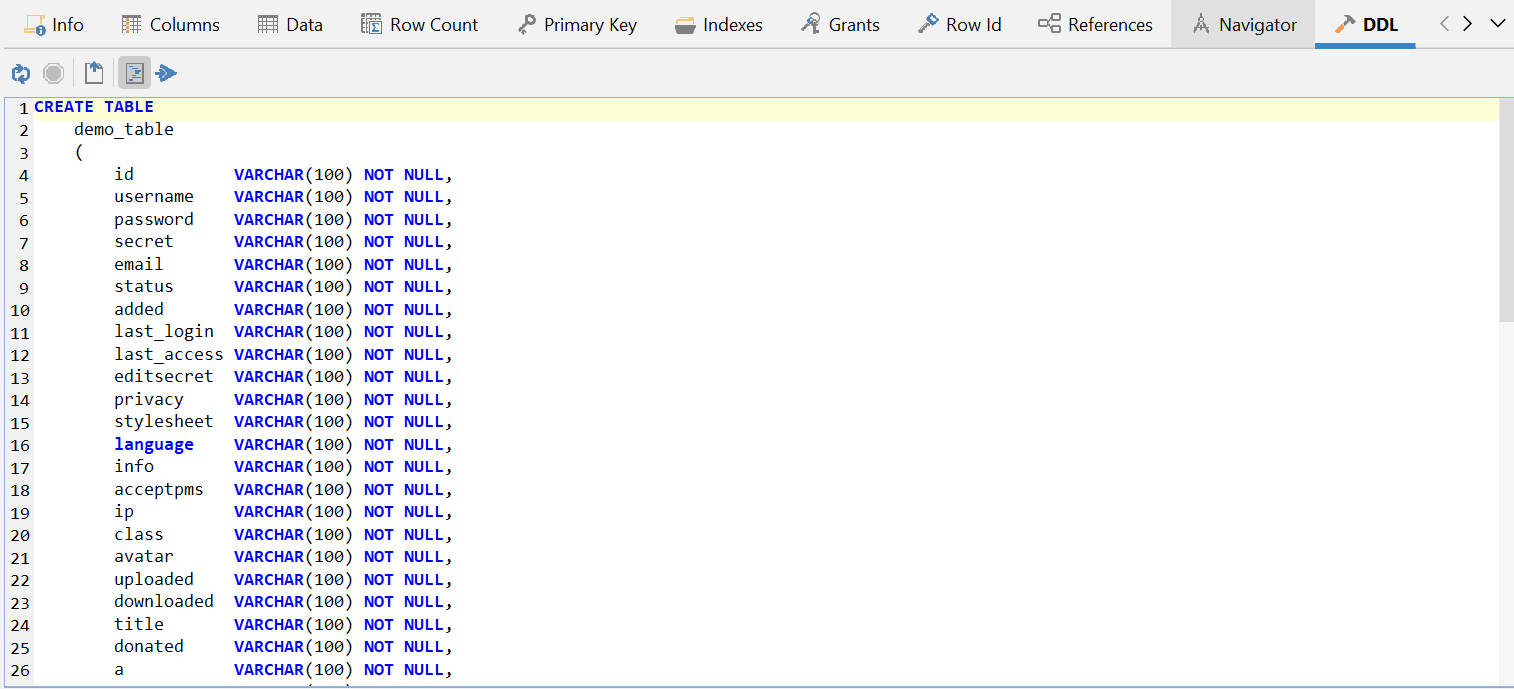Viewport: 1514px width, 689px height.
Task: Click the right arrow to scroll tabs
Action: [x=1466, y=24]
